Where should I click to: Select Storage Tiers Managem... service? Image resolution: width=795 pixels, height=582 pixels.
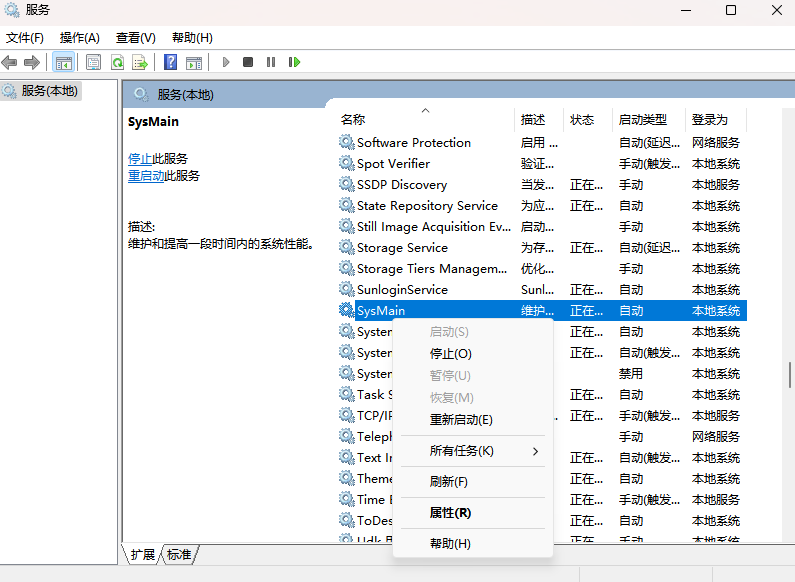tap(542, 268)
